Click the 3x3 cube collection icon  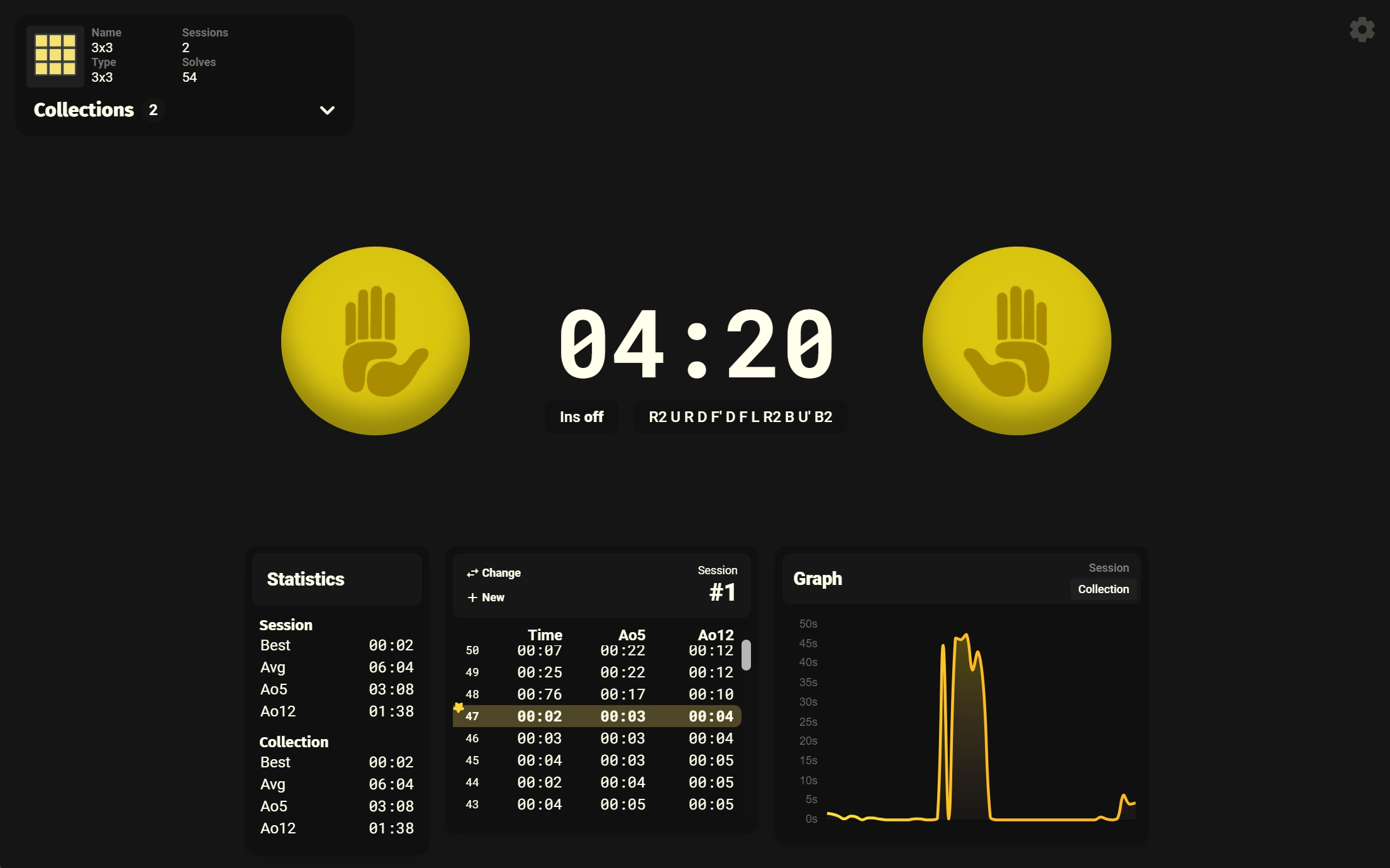[54, 55]
